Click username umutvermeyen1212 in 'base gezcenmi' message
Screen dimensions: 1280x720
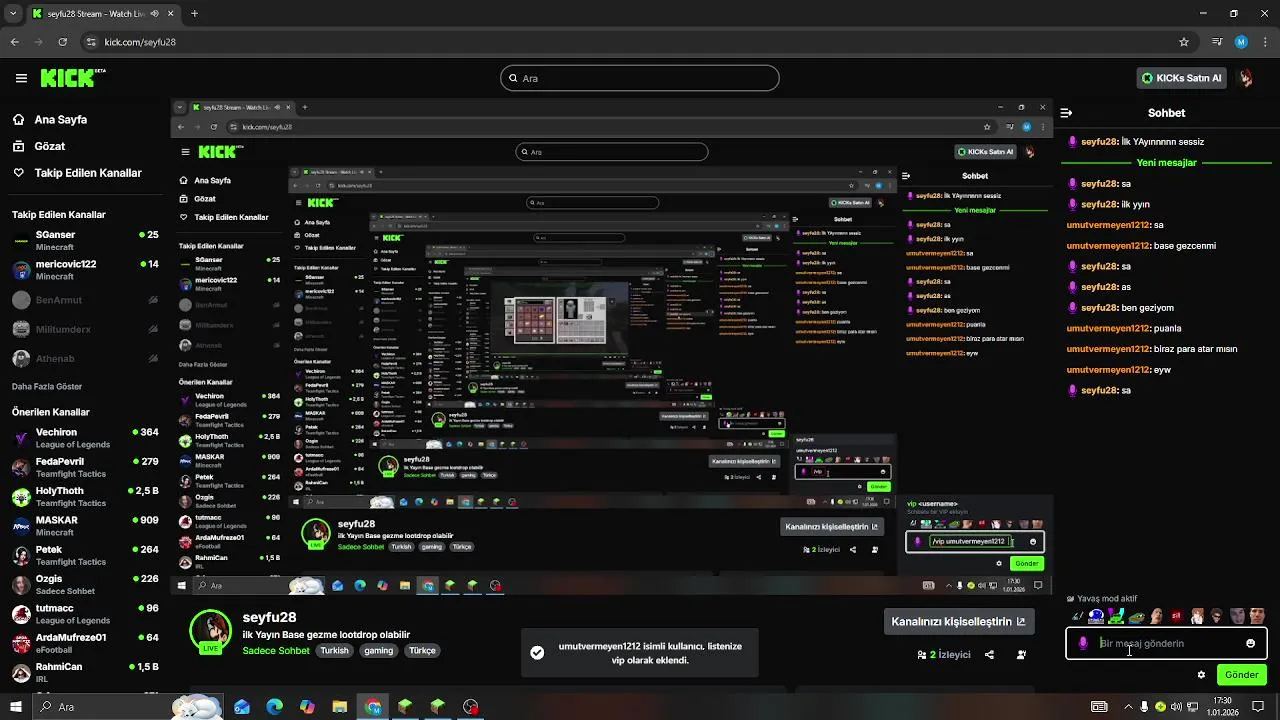point(1108,245)
